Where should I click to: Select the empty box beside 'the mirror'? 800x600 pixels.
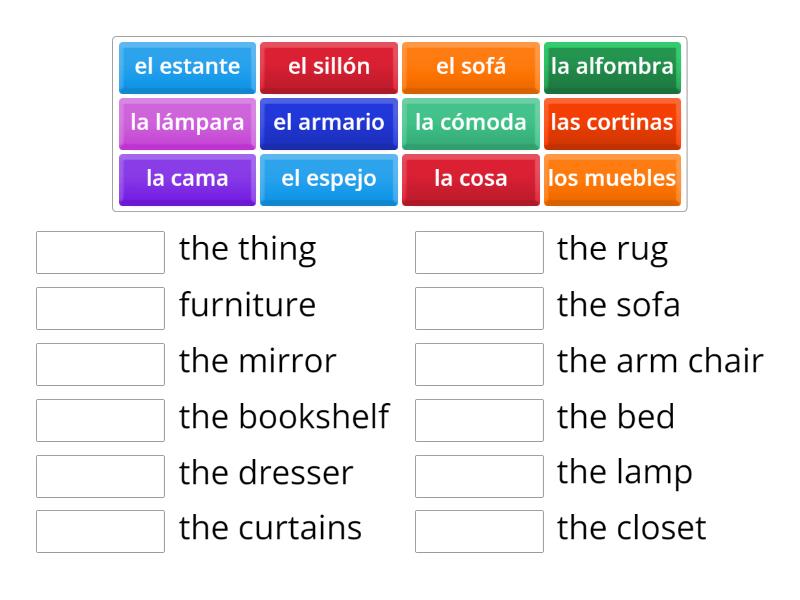pos(99,361)
